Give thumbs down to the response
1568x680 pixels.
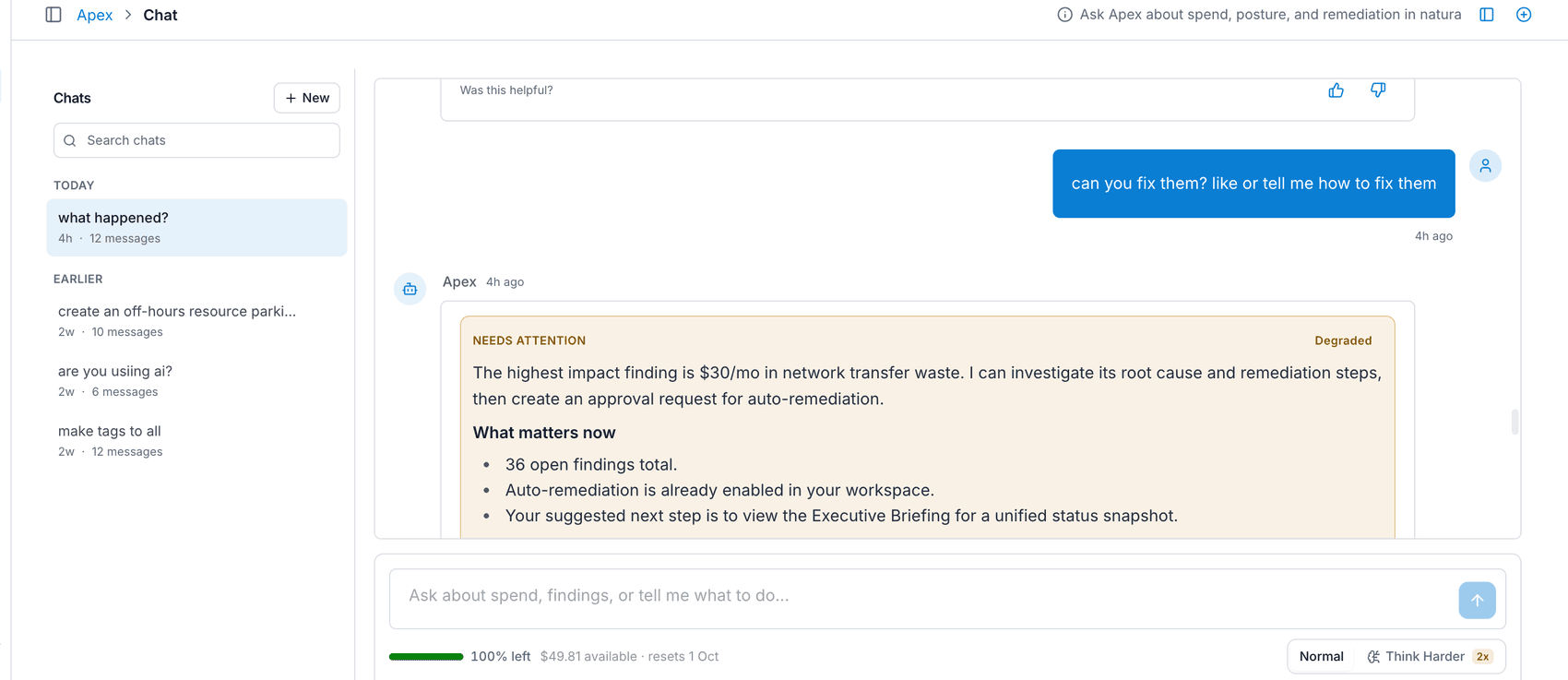(1378, 90)
